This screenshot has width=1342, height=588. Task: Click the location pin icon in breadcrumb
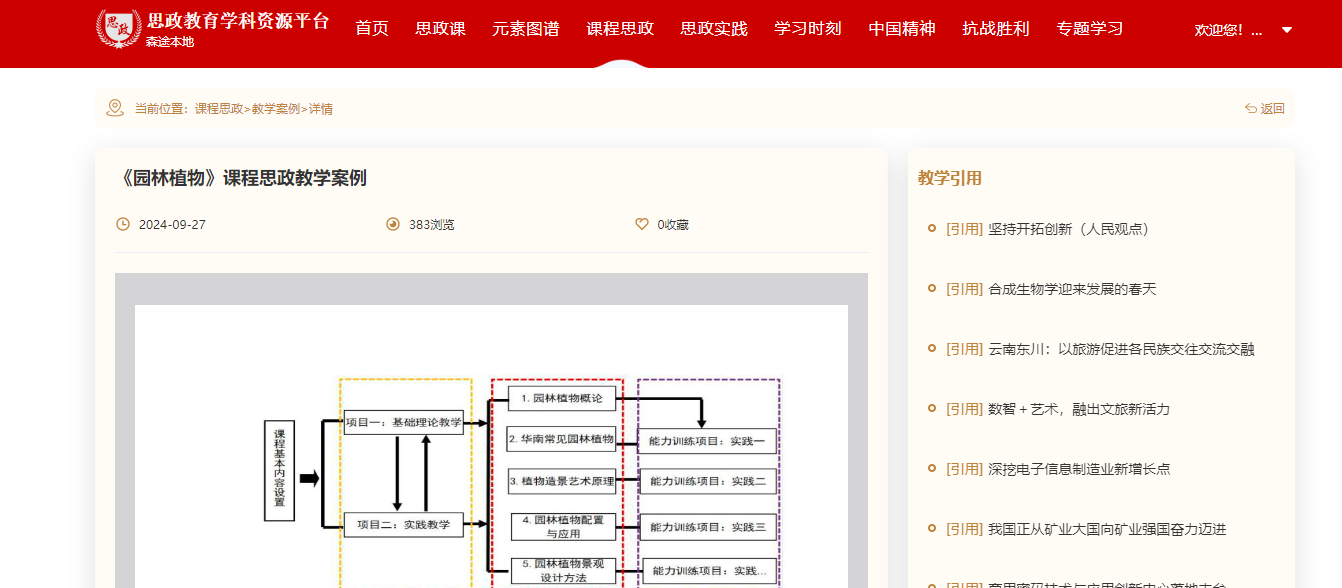[115, 108]
